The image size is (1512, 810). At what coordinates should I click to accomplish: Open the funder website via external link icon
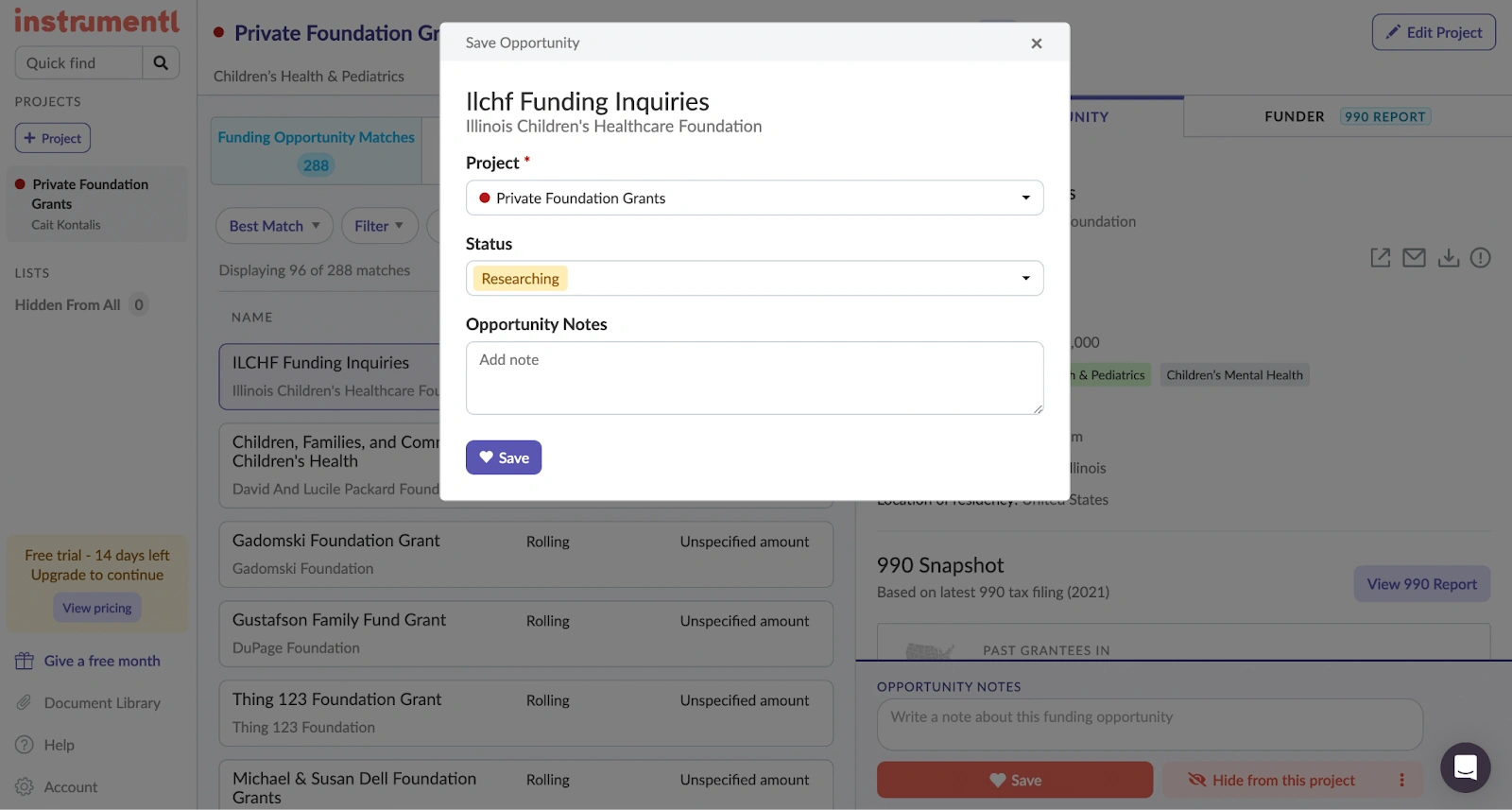[1380, 257]
